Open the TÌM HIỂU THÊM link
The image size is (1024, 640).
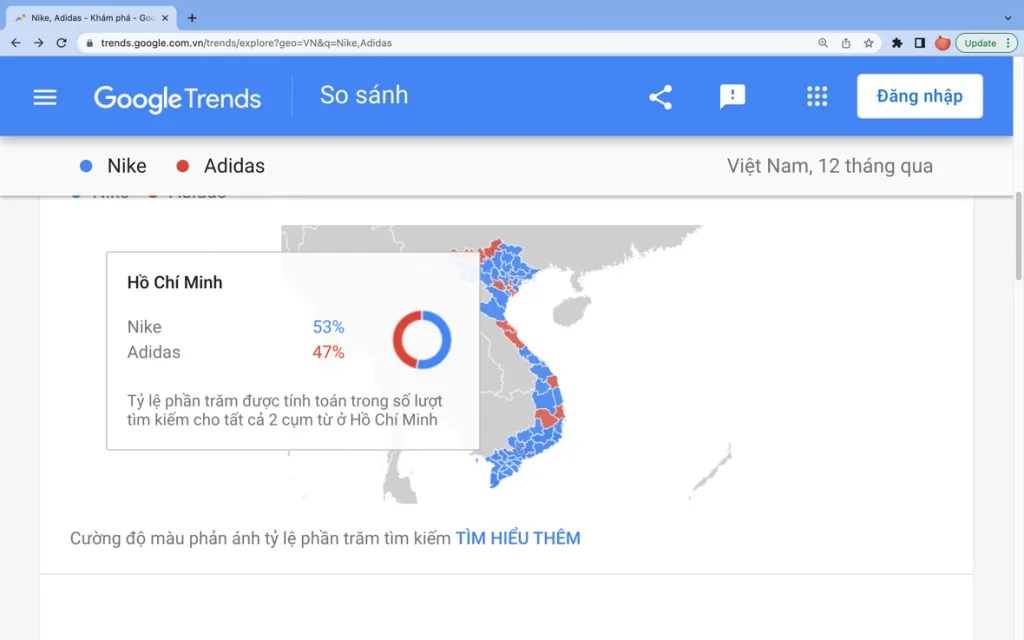(518, 538)
